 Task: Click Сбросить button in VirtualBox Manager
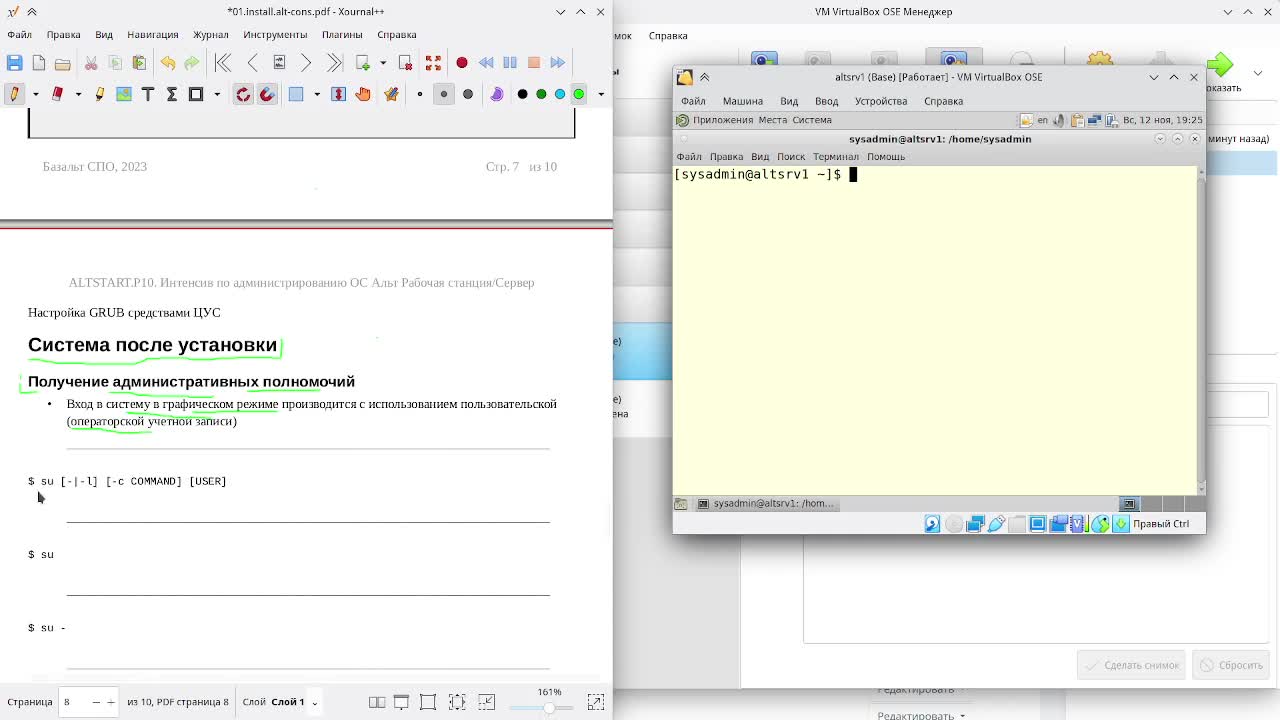pyautogui.click(x=1231, y=665)
